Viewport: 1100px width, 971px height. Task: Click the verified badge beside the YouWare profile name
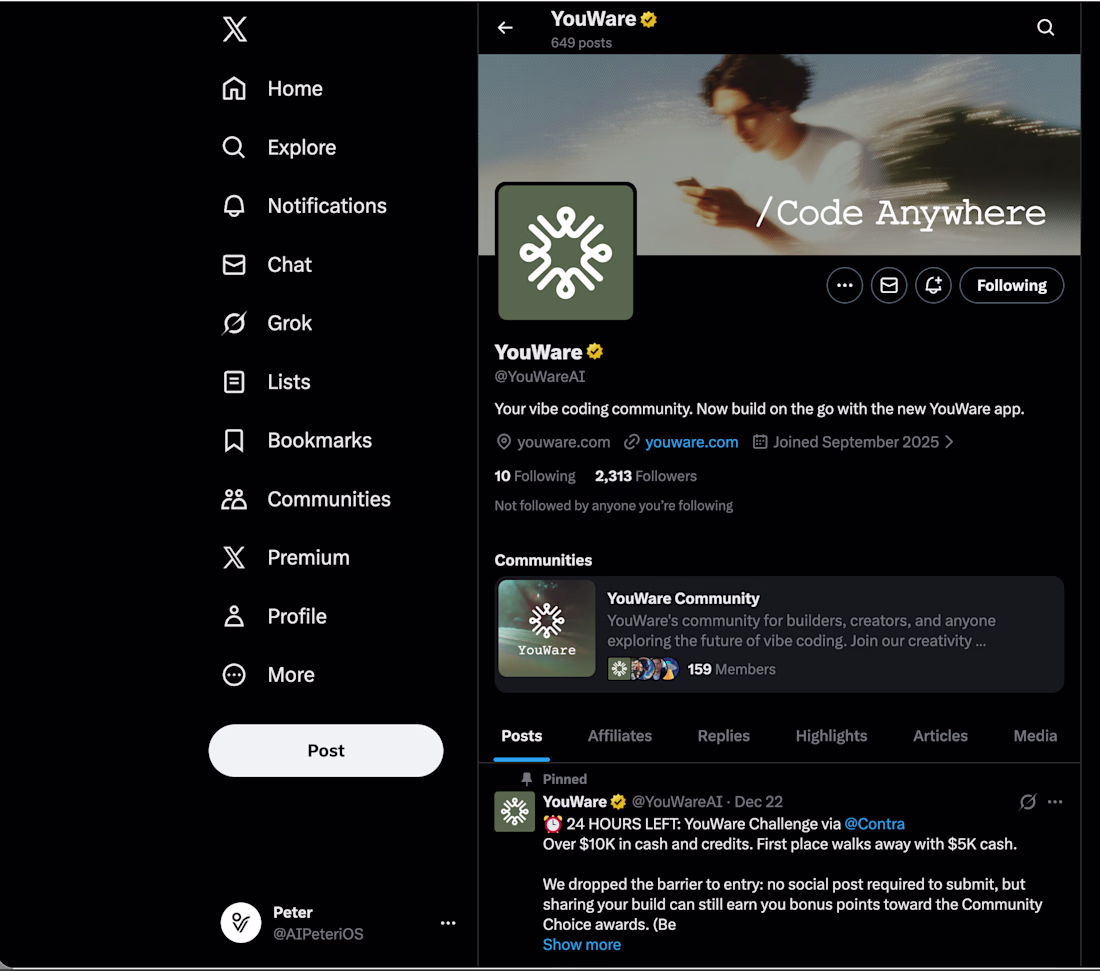[595, 351]
